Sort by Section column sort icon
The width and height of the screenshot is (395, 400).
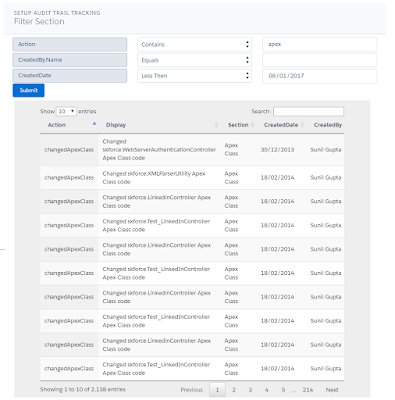click(252, 125)
